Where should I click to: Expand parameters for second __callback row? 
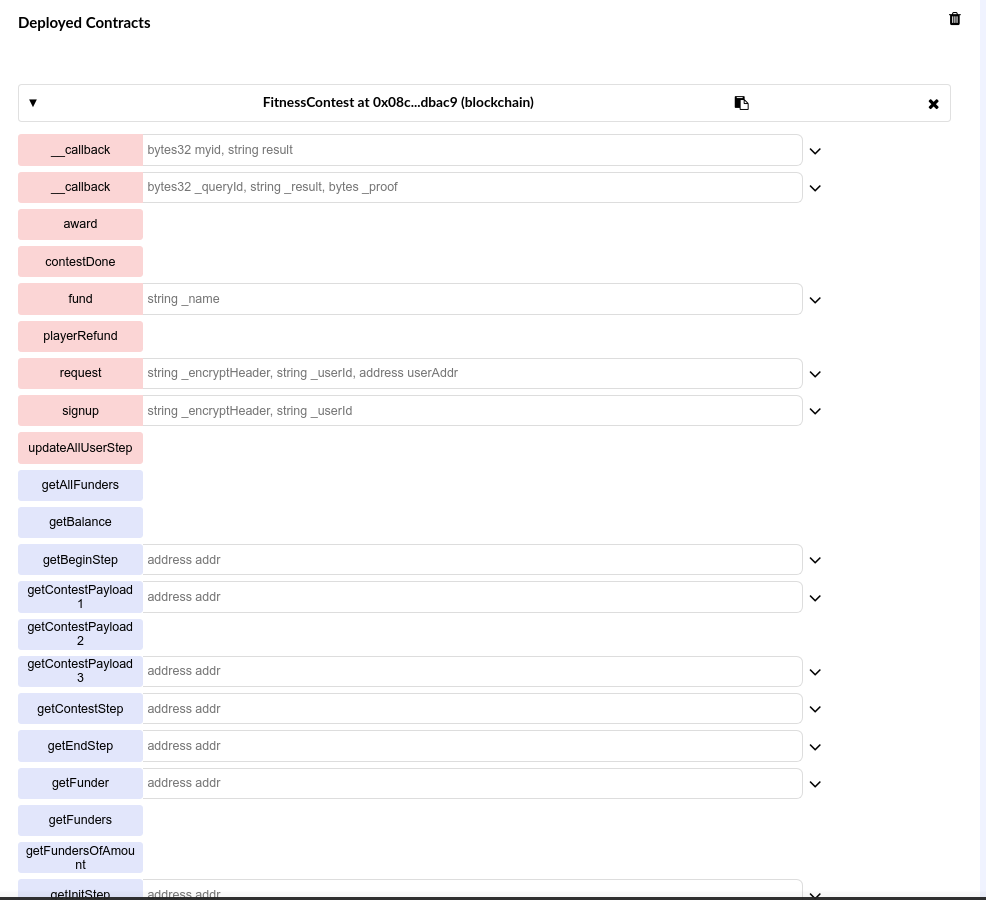(x=815, y=188)
